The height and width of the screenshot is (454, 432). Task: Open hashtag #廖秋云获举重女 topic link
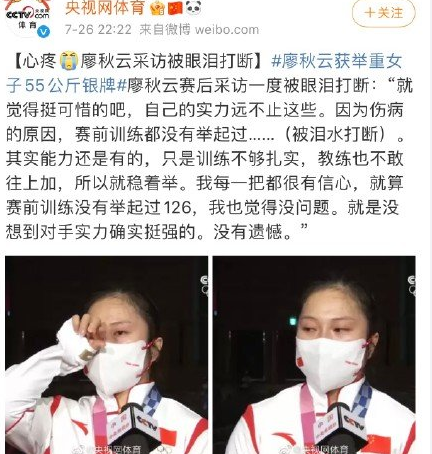[x=337, y=61]
